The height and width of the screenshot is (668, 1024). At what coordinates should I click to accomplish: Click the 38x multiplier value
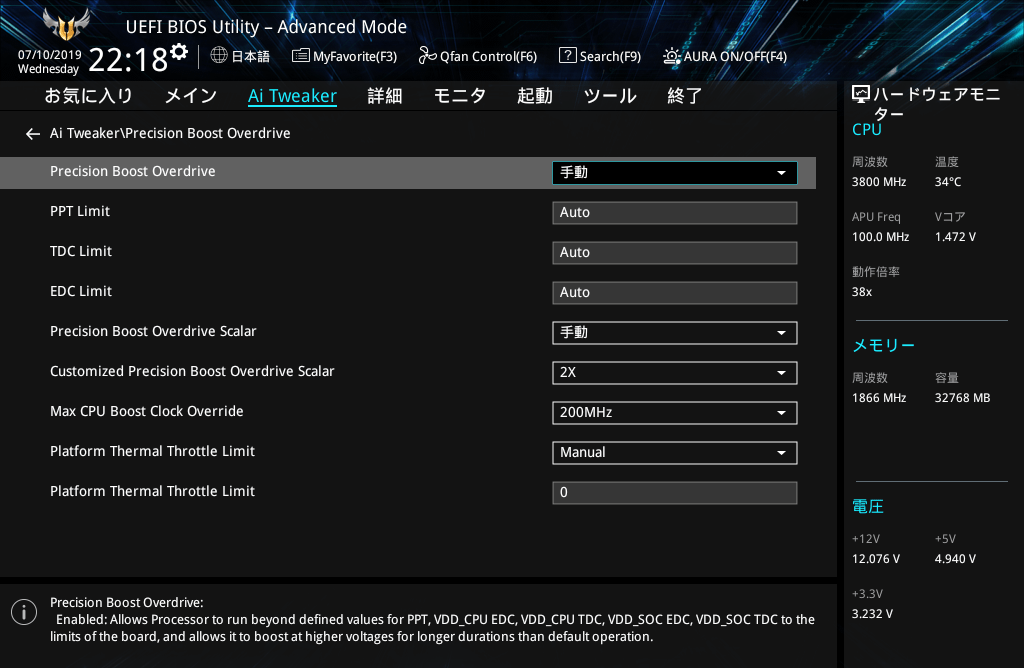pos(862,292)
